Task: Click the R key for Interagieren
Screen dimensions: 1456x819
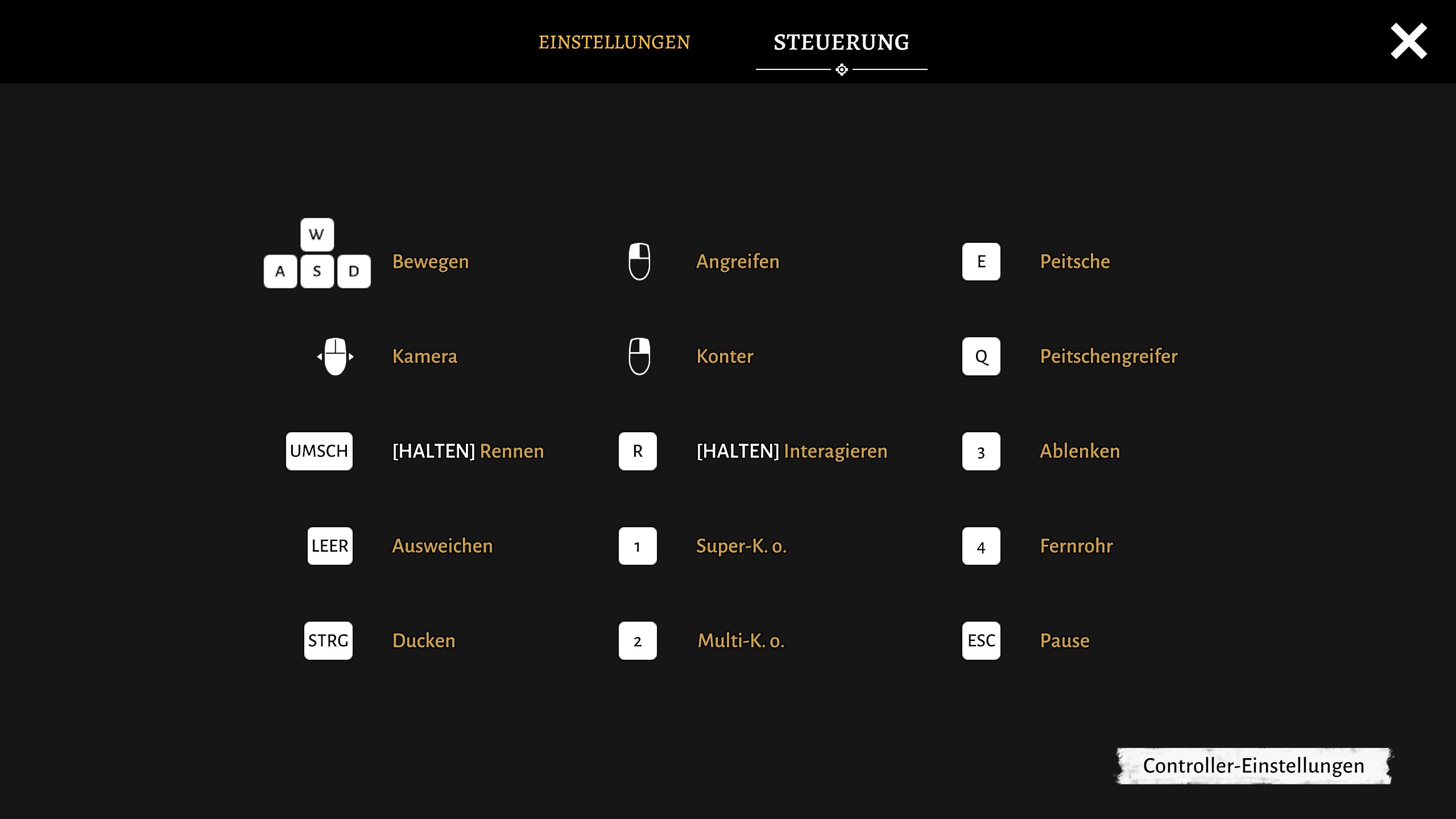Action: 638,451
